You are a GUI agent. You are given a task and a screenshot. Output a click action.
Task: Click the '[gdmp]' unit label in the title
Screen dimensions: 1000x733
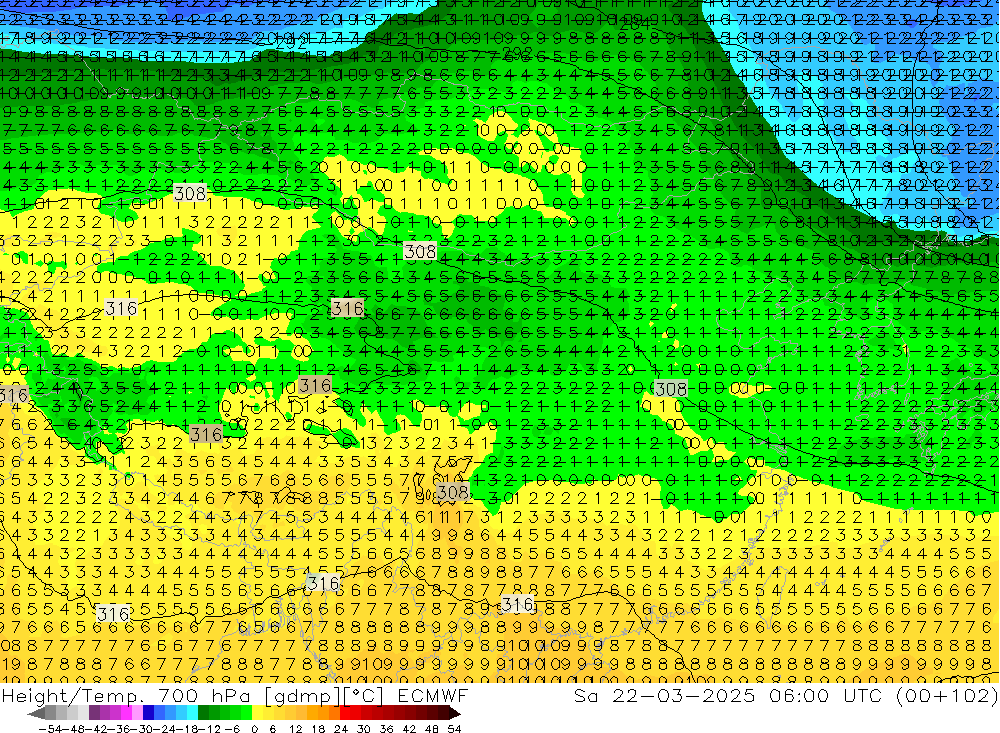(x=301, y=696)
